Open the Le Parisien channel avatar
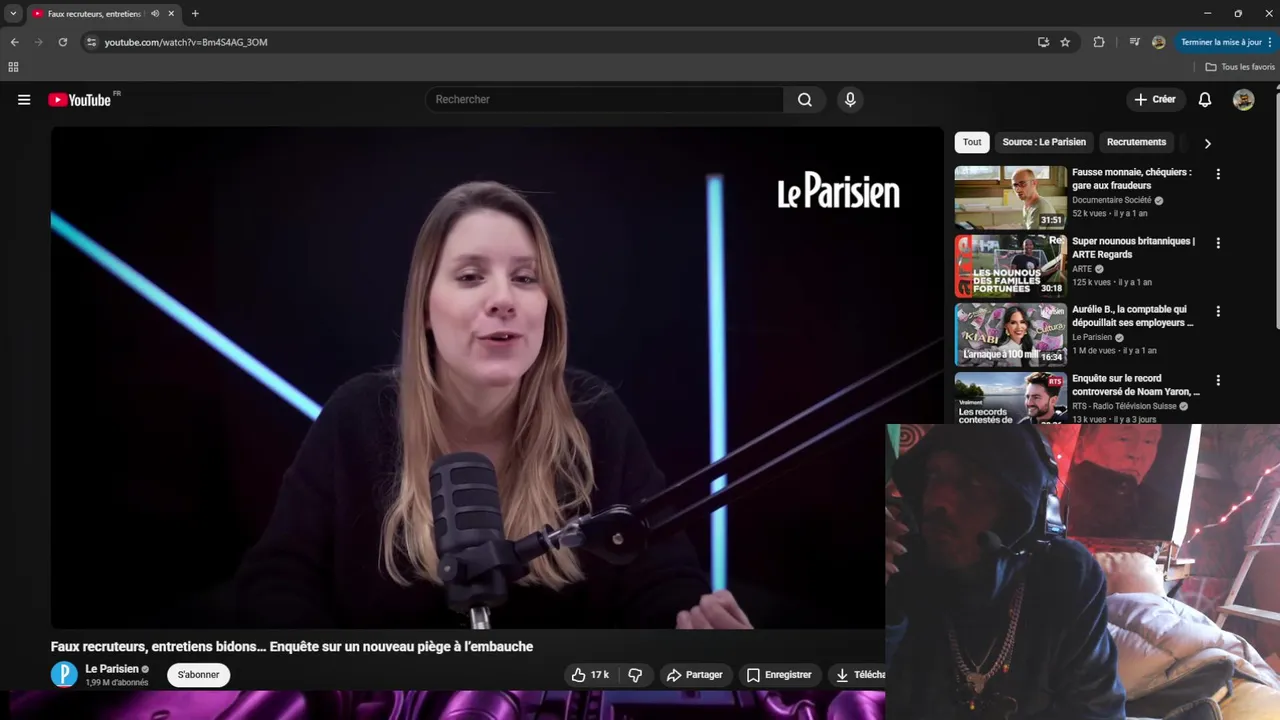The width and height of the screenshot is (1280, 720). point(64,675)
